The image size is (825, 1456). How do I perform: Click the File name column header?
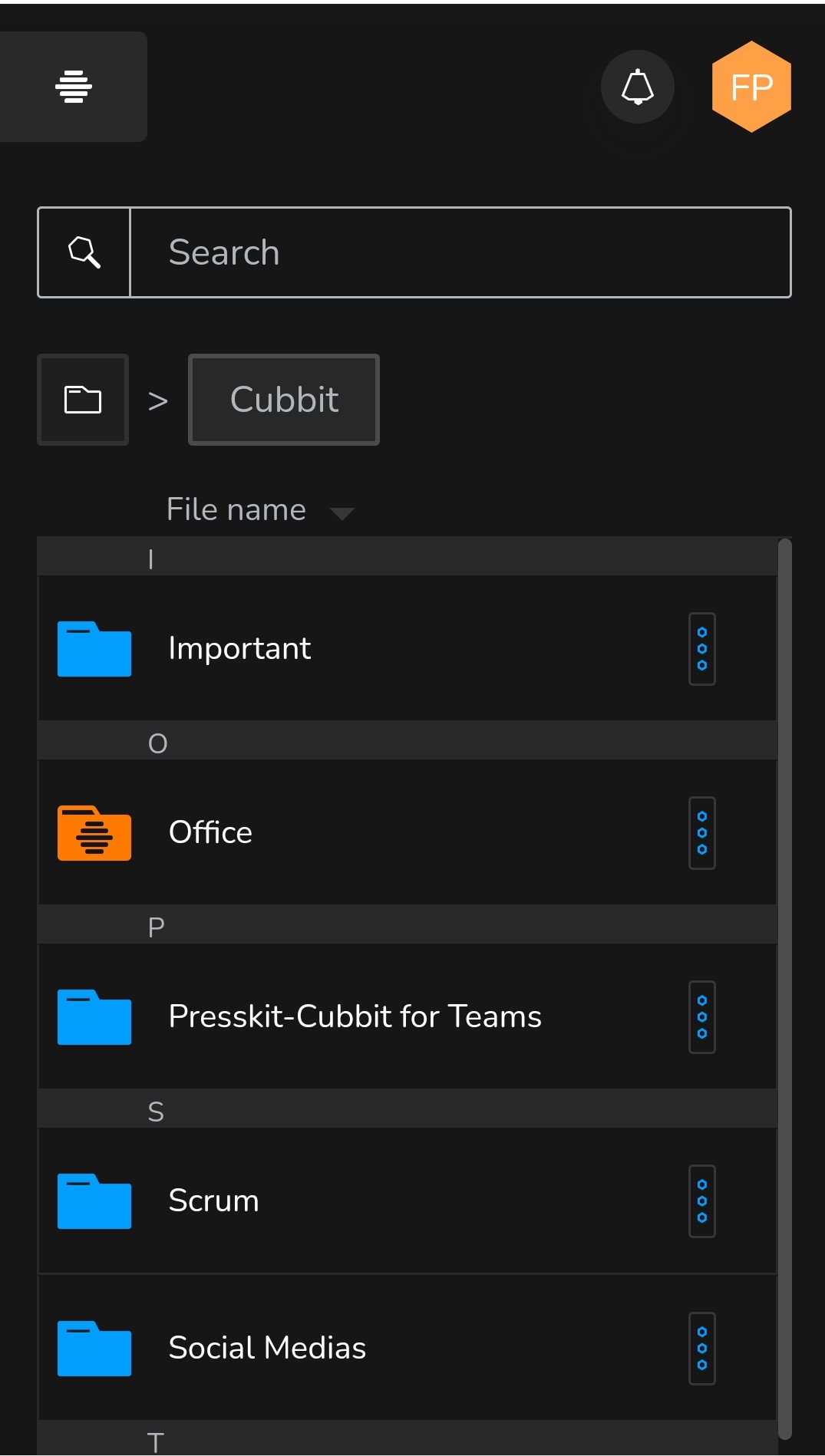point(236,510)
